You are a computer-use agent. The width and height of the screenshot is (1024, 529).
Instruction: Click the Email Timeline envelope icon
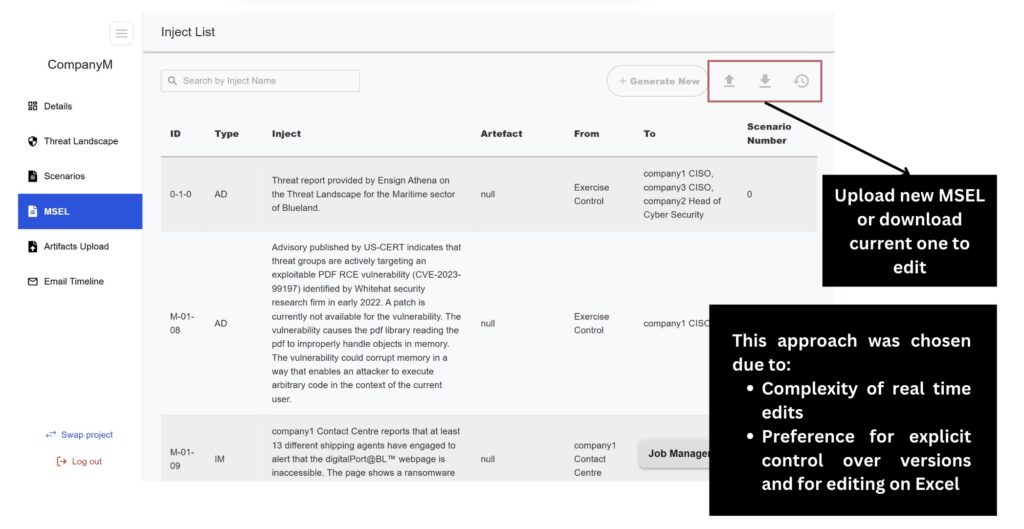tap(32, 281)
